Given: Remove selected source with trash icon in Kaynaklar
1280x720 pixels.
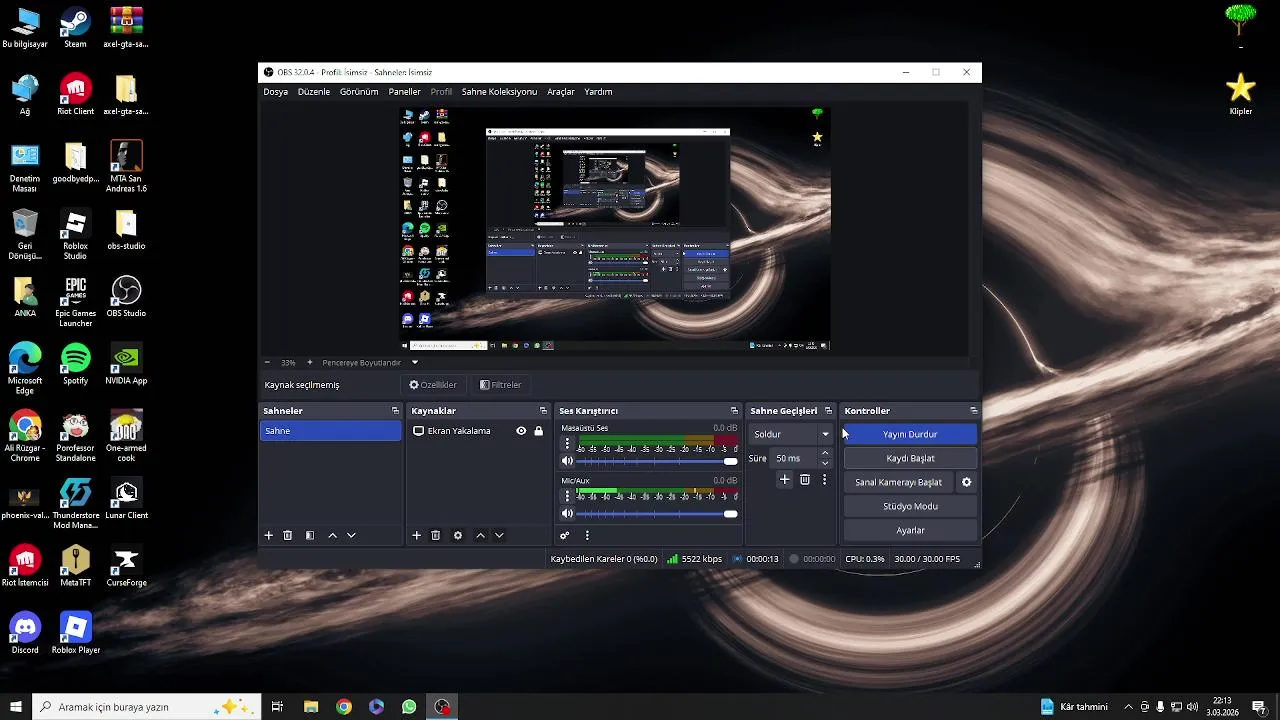Looking at the screenshot, I should tap(436, 535).
